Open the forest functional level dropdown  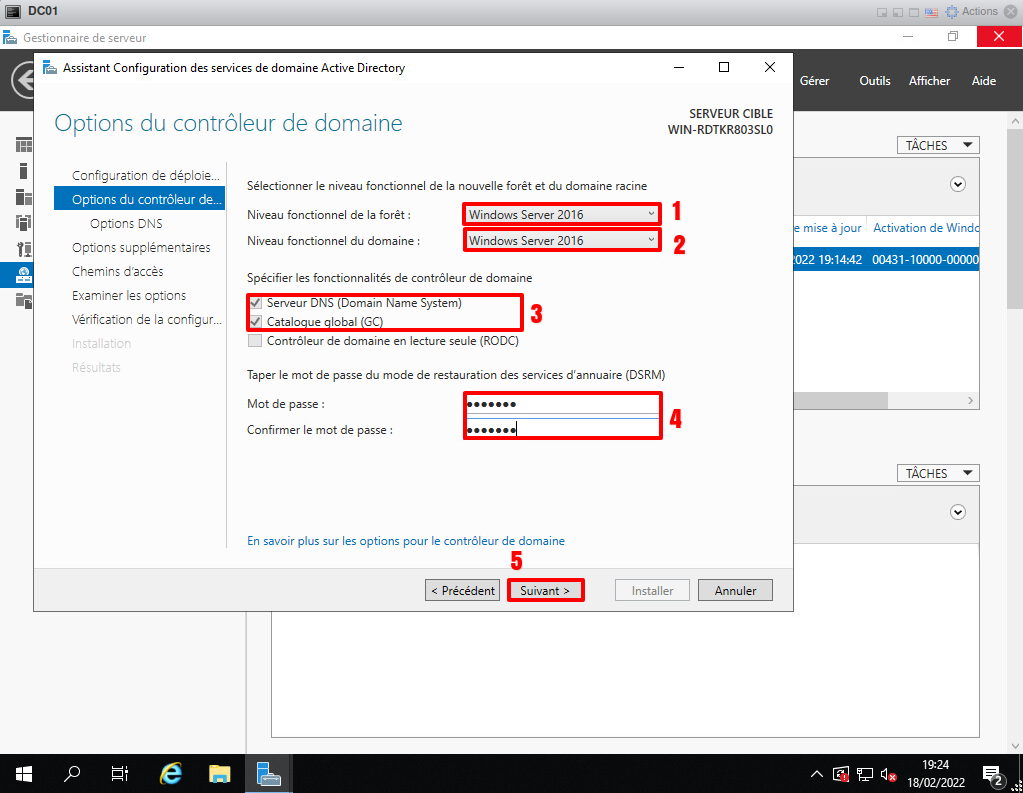[x=561, y=214]
